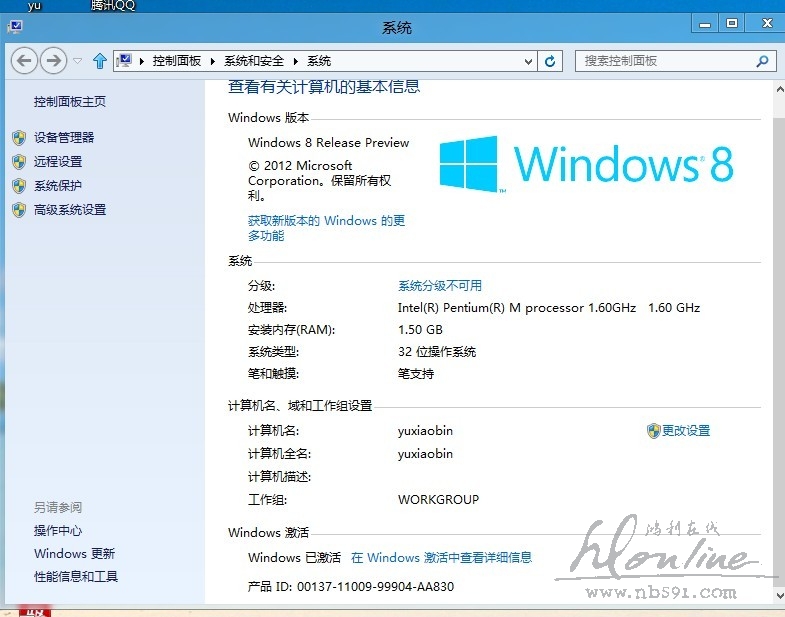Open the address bar history dropdown
Viewport: 785px width, 617px height.
pyautogui.click(x=528, y=61)
